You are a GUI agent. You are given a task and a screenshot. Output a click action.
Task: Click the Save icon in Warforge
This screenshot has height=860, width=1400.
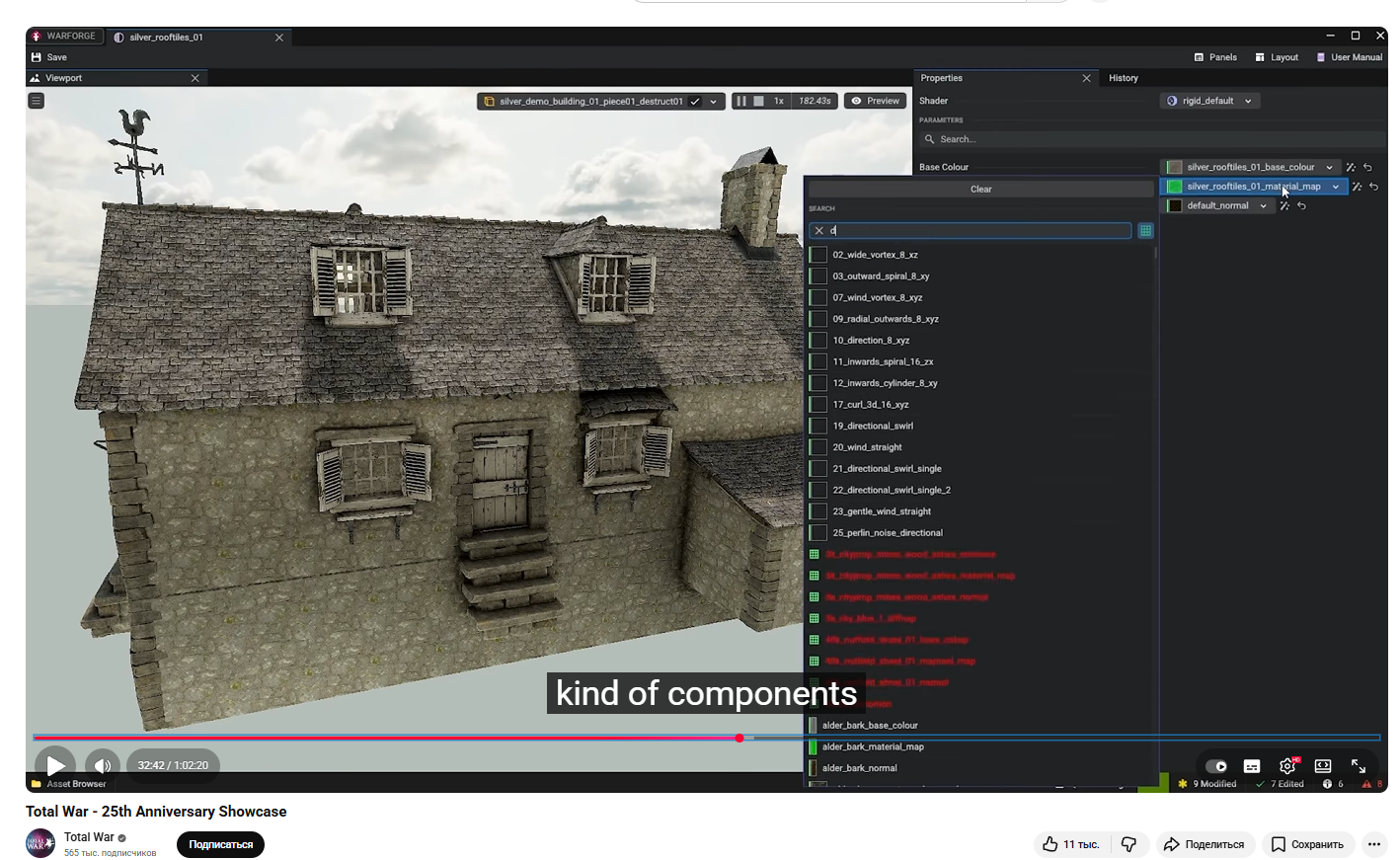[37, 57]
